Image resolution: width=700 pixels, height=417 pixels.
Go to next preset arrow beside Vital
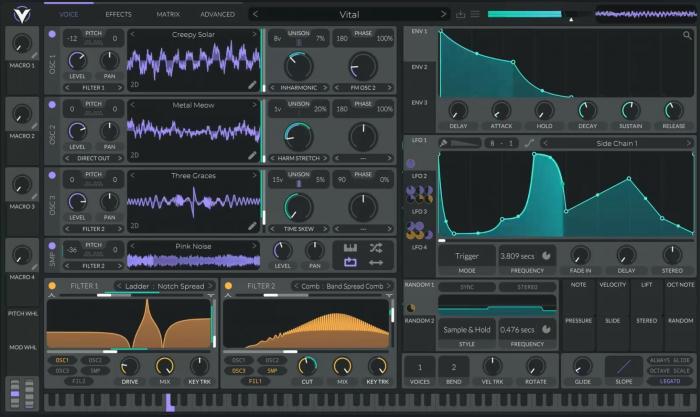pos(443,14)
